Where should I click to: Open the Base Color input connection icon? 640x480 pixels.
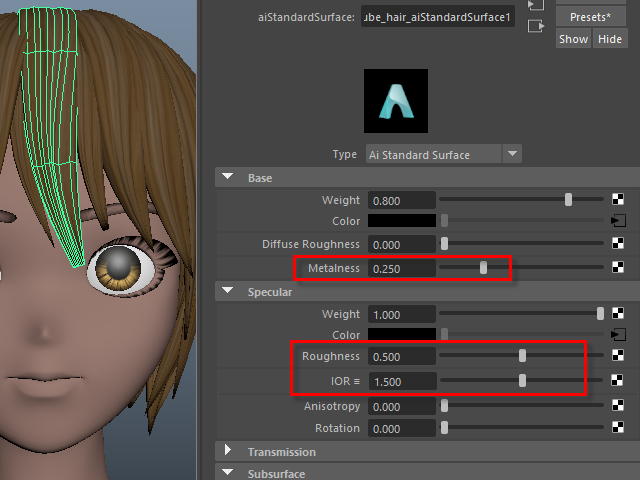click(x=618, y=221)
